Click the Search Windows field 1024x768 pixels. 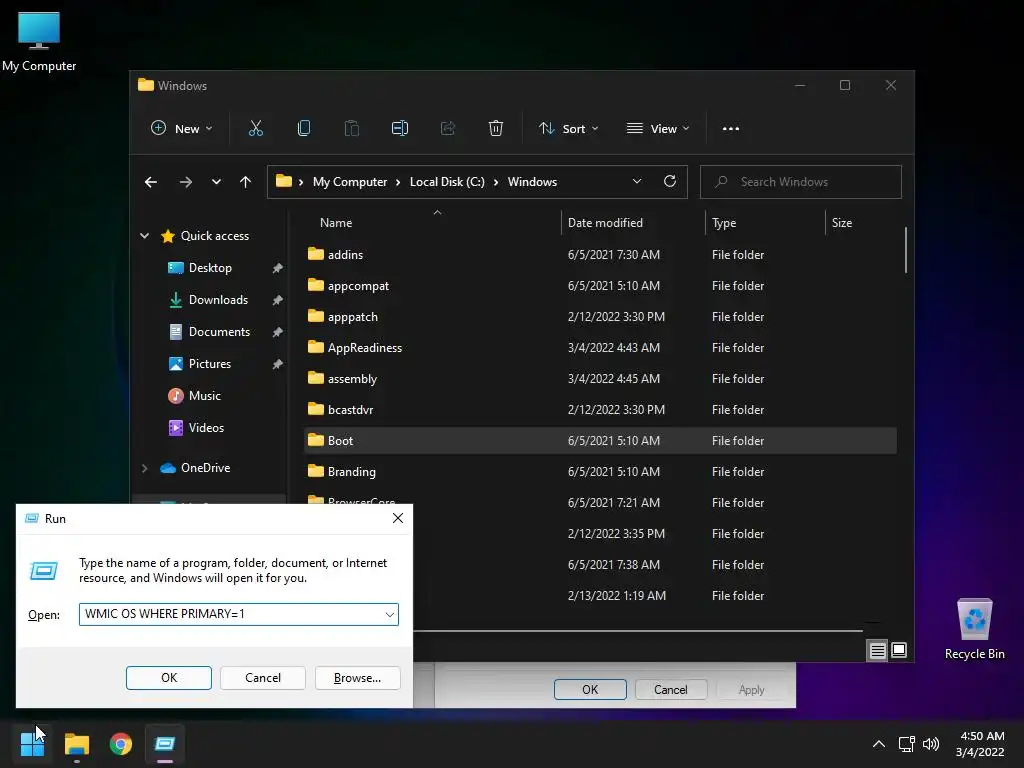[x=801, y=182]
